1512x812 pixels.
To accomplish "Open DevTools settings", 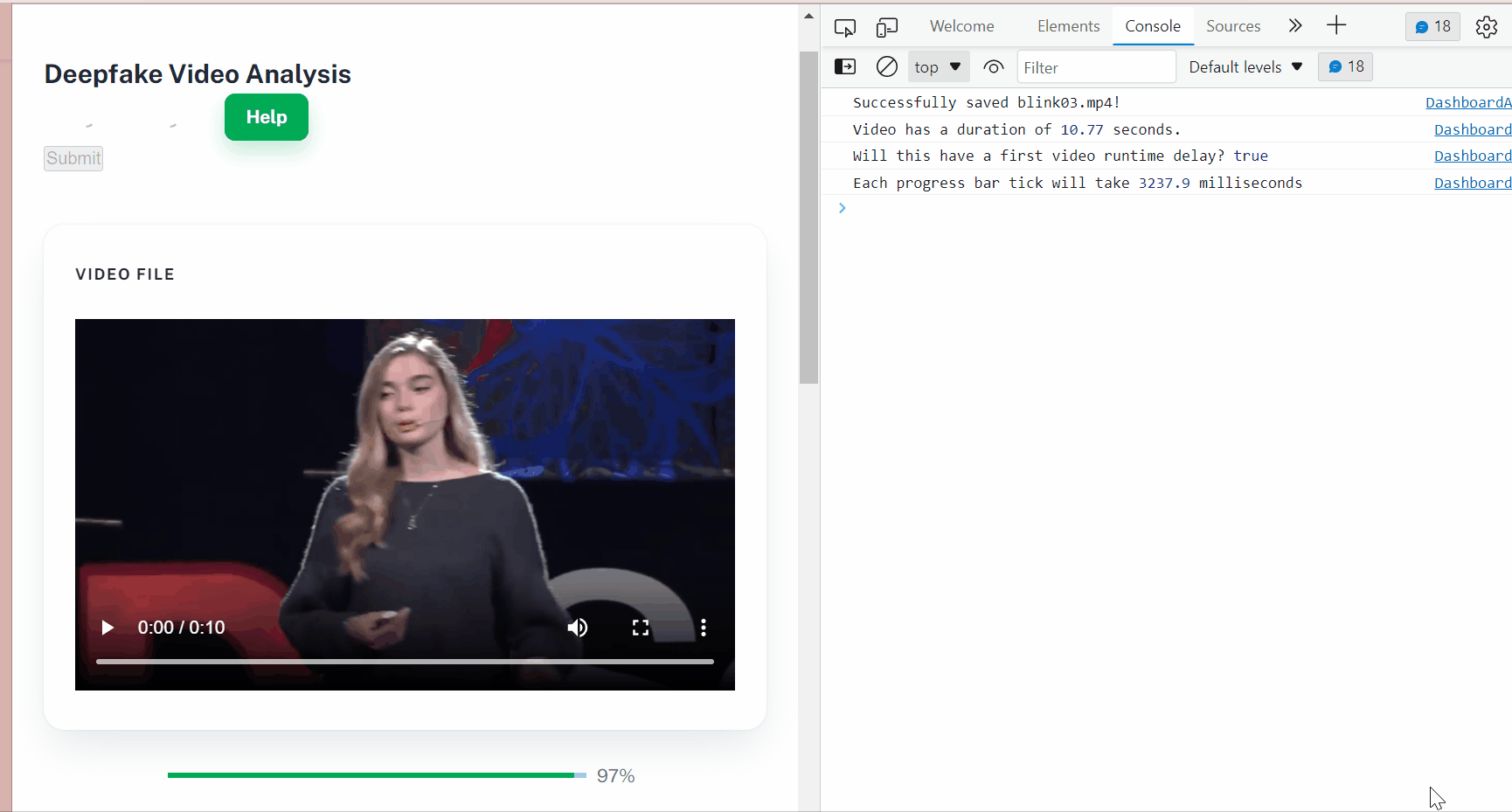I will click(x=1487, y=26).
